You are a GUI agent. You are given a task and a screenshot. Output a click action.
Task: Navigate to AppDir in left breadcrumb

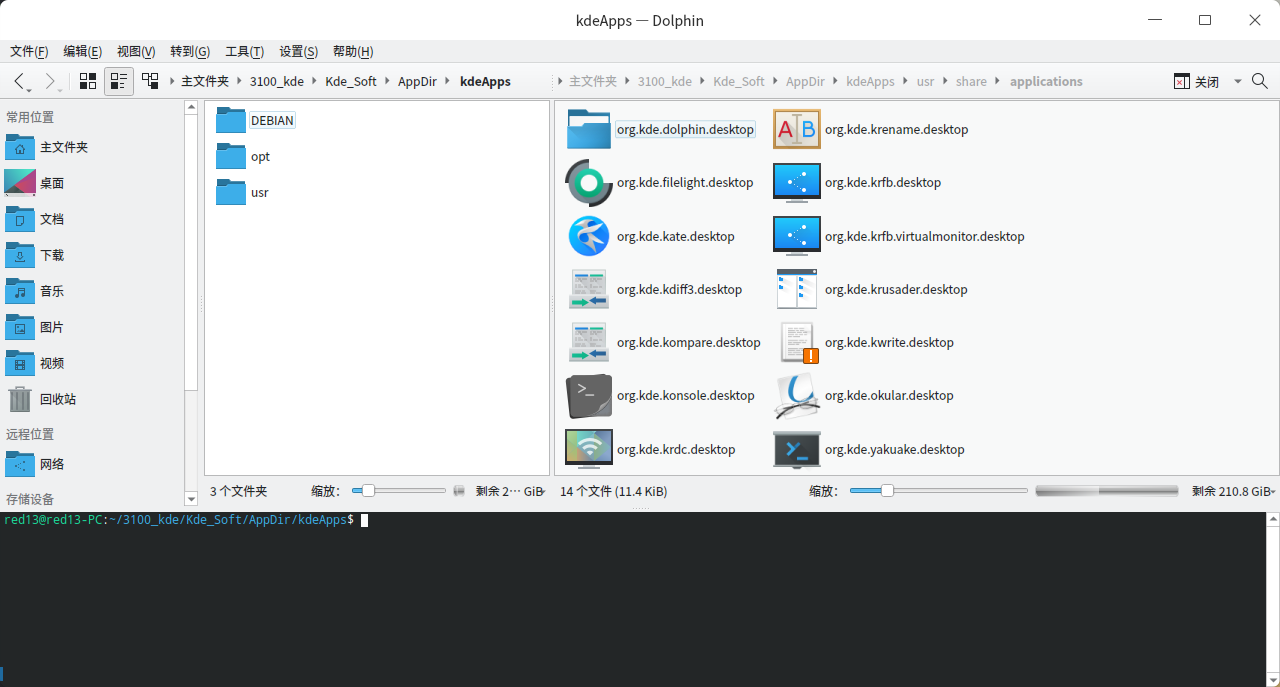(x=415, y=82)
